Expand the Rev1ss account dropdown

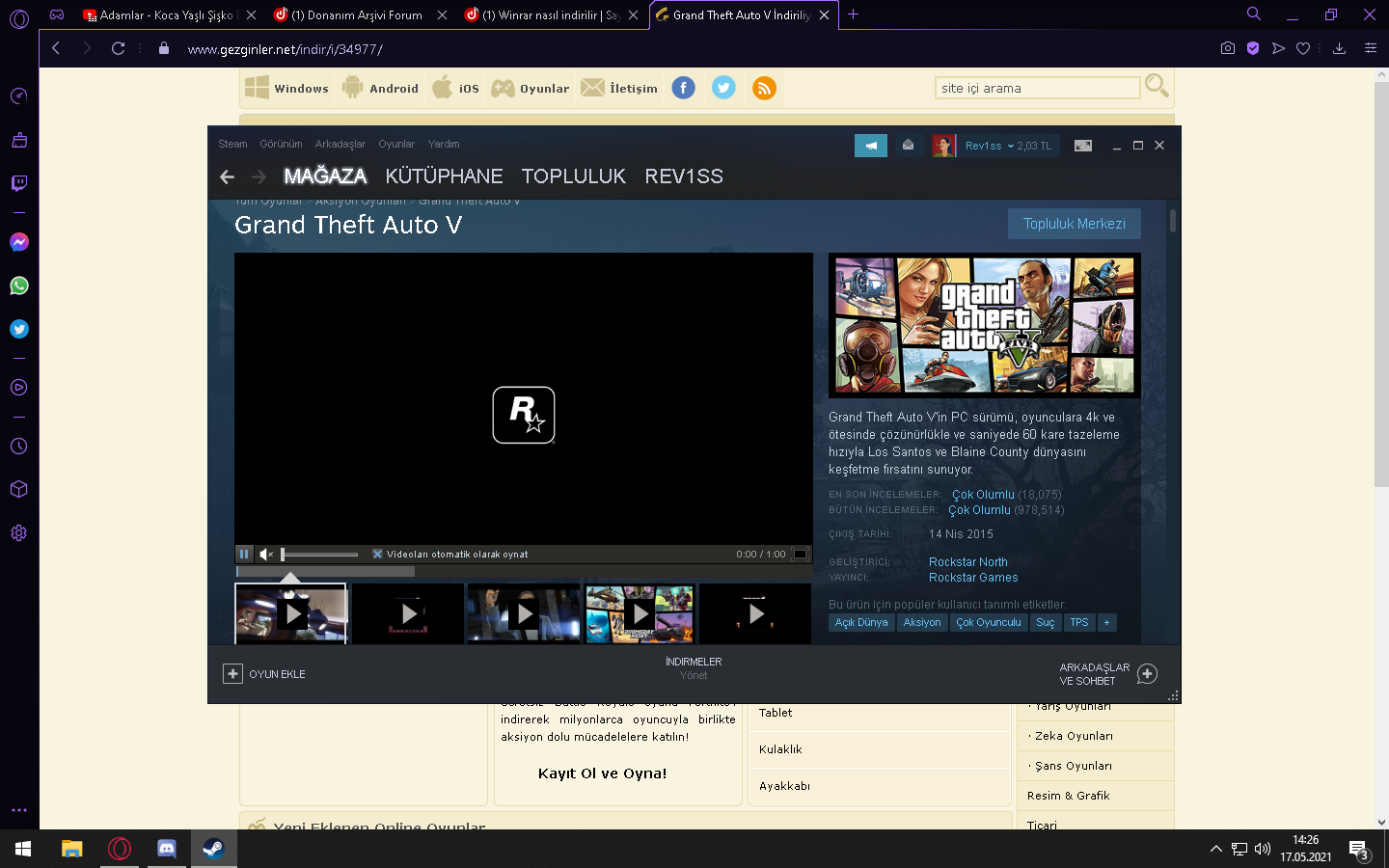pyautogui.click(x=1010, y=147)
